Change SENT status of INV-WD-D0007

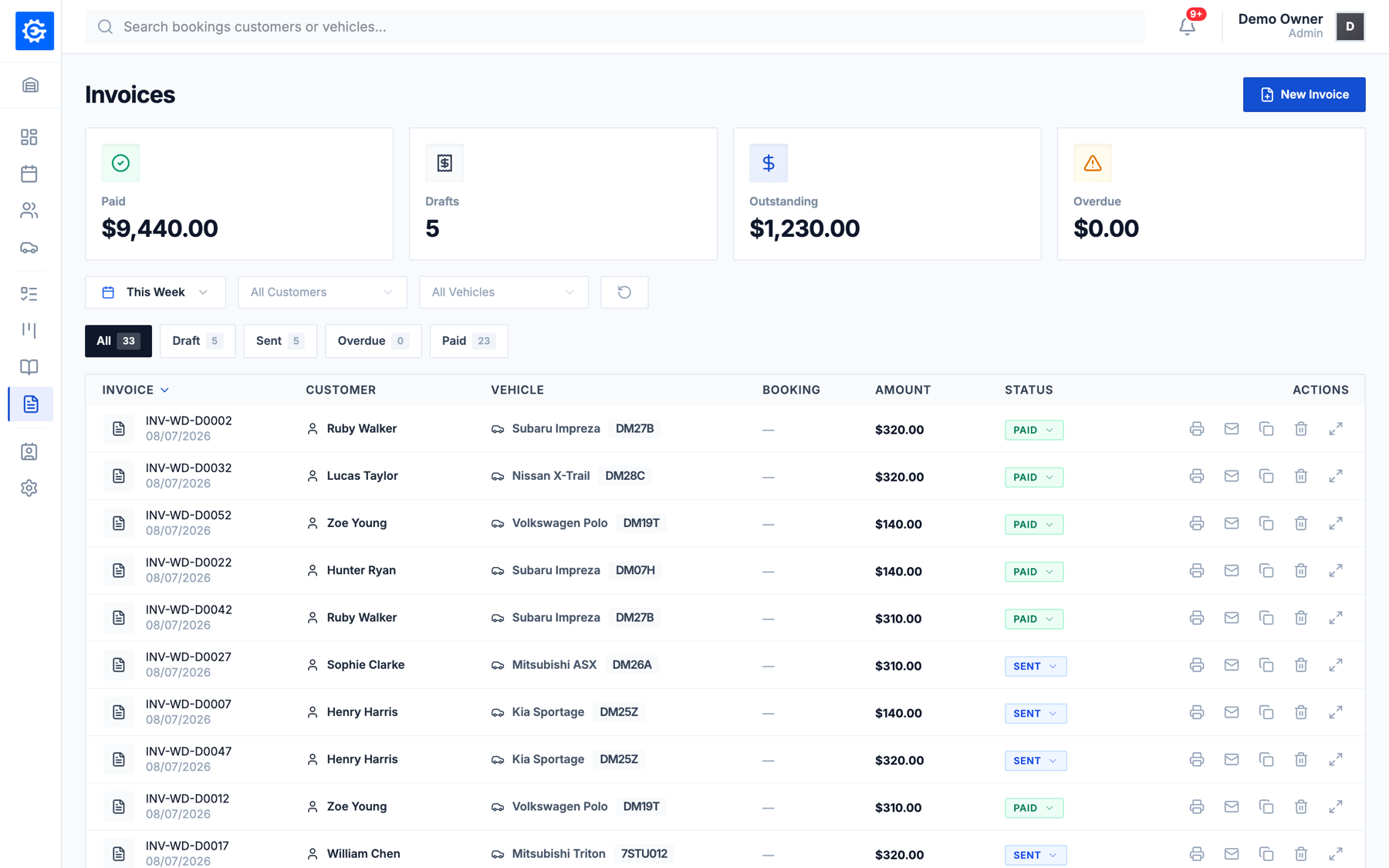point(1035,713)
